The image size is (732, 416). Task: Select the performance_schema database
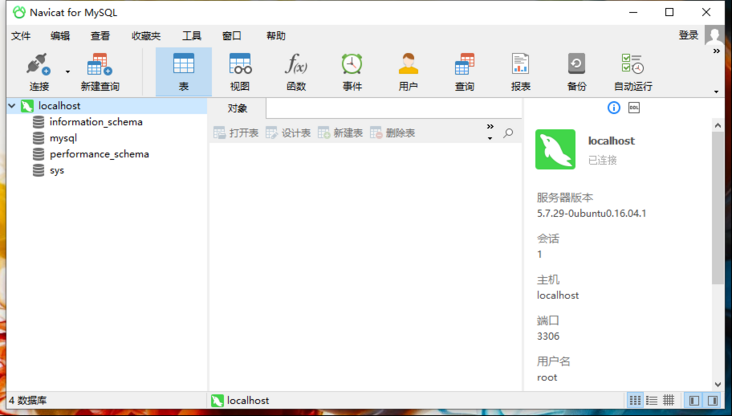[x=99, y=154]
